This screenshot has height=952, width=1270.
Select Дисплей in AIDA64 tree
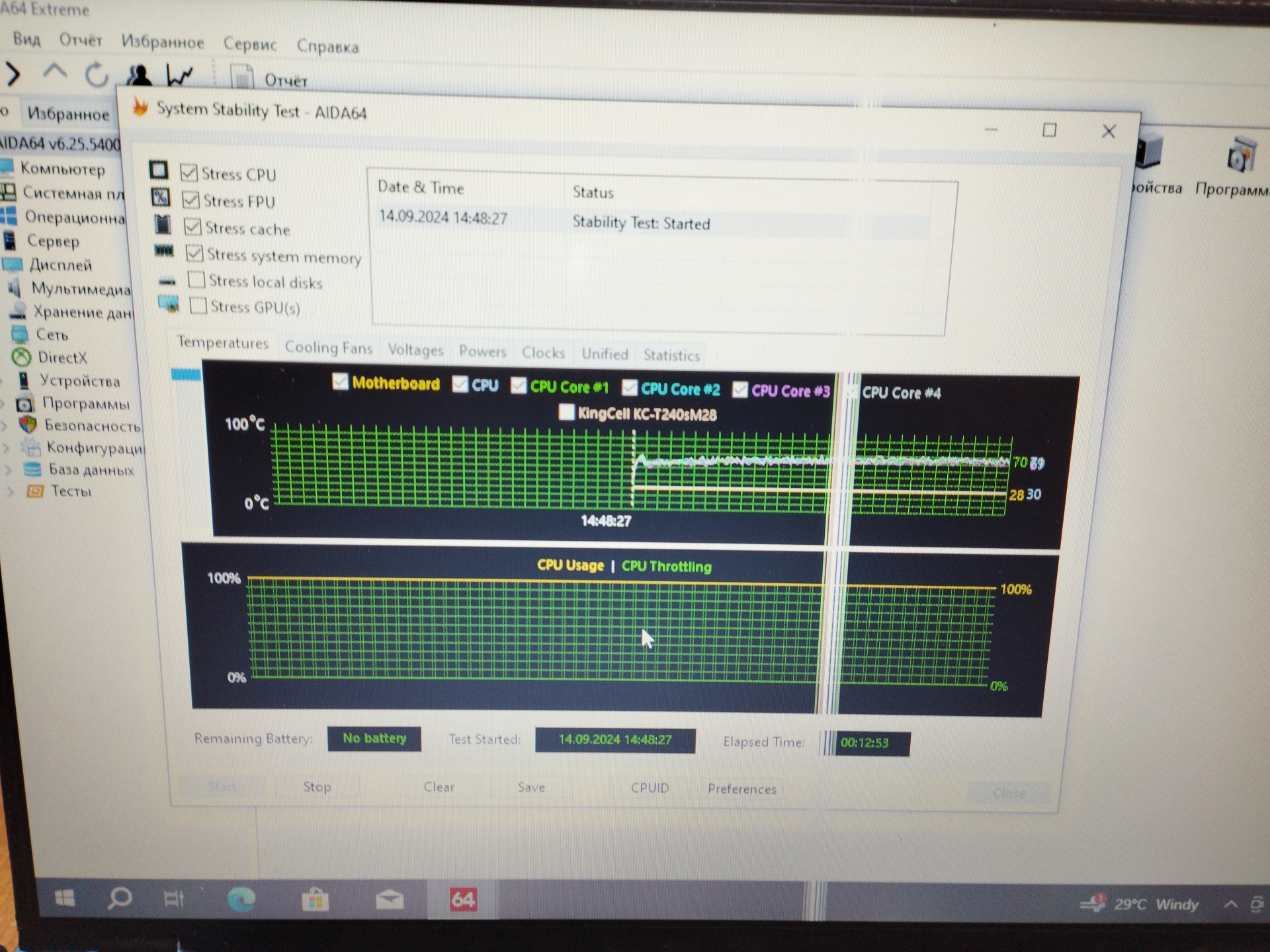(60, 265)
